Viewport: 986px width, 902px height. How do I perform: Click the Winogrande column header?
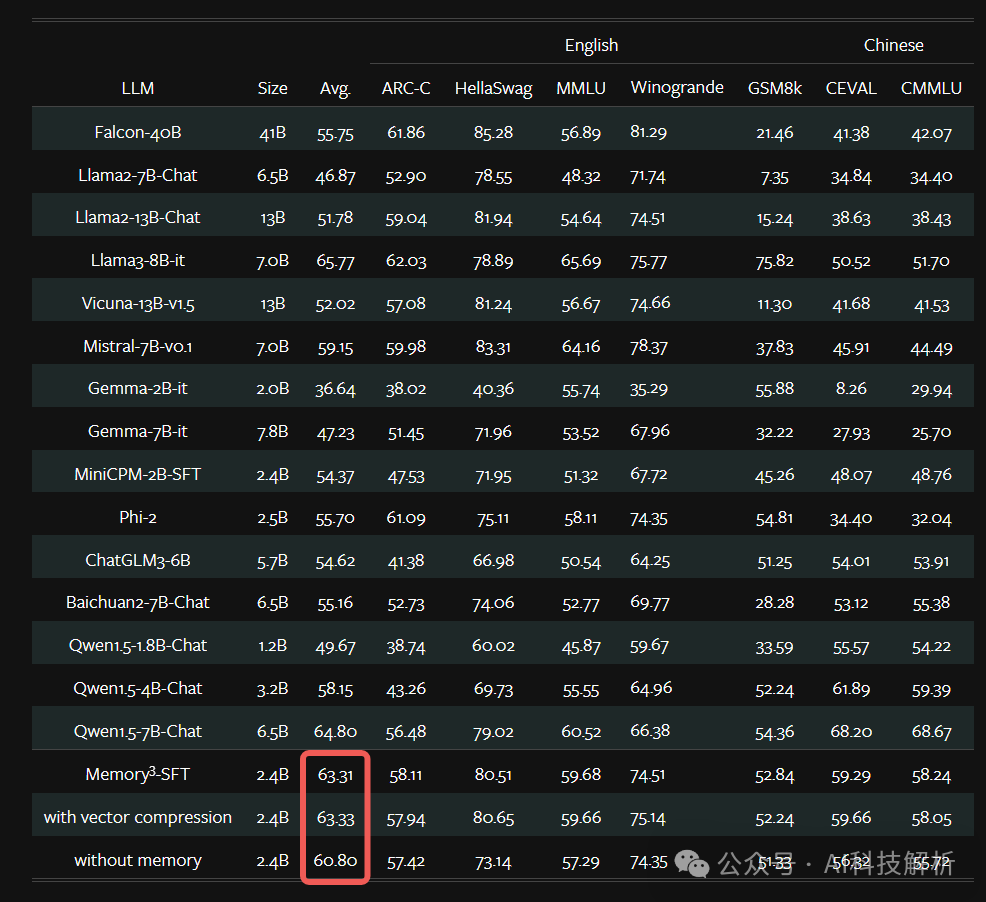coord(677,87)
